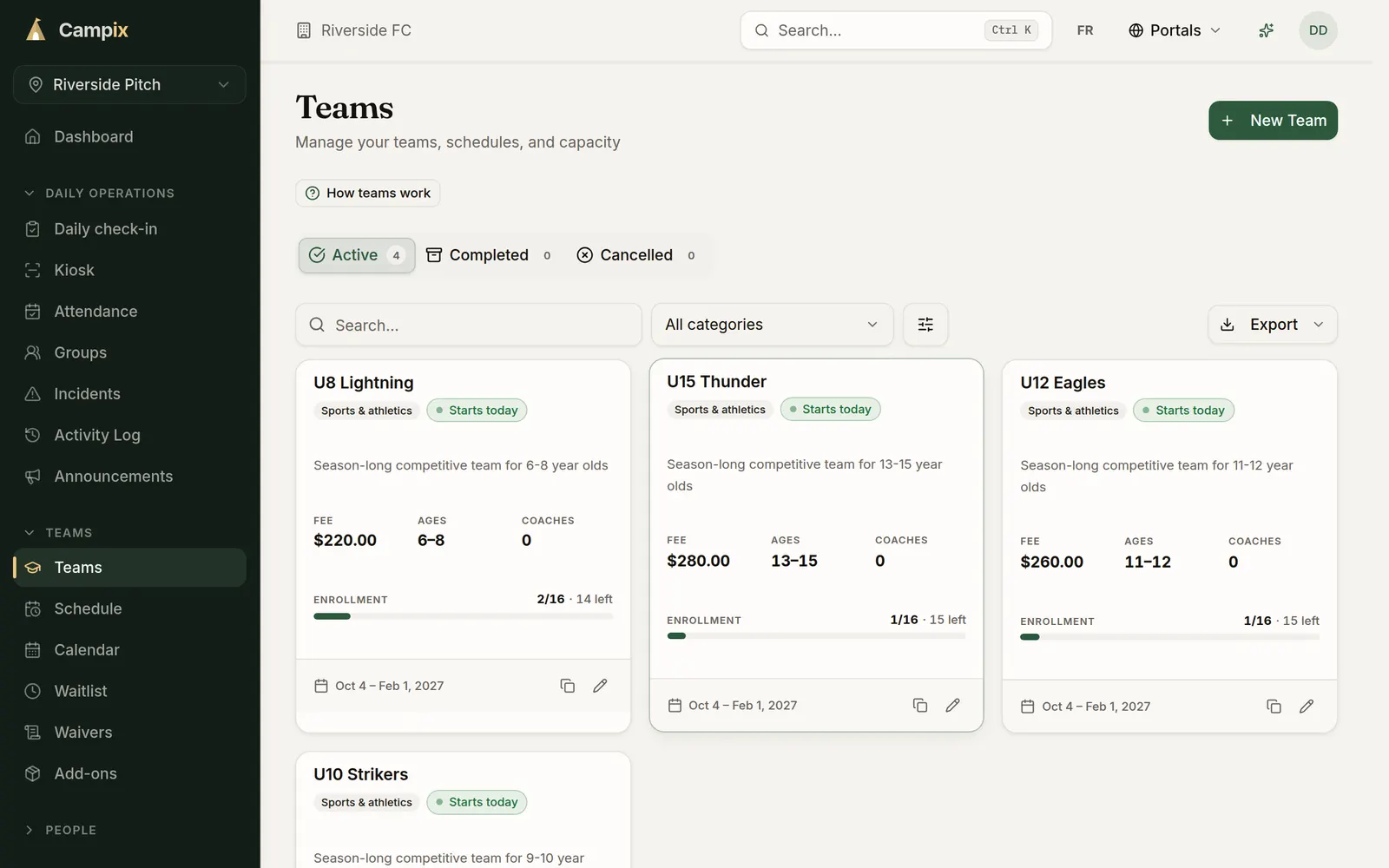Screen dimensions: 1389x868
Task: Switch to the Completed tab
Action: [x=489, y=255]
